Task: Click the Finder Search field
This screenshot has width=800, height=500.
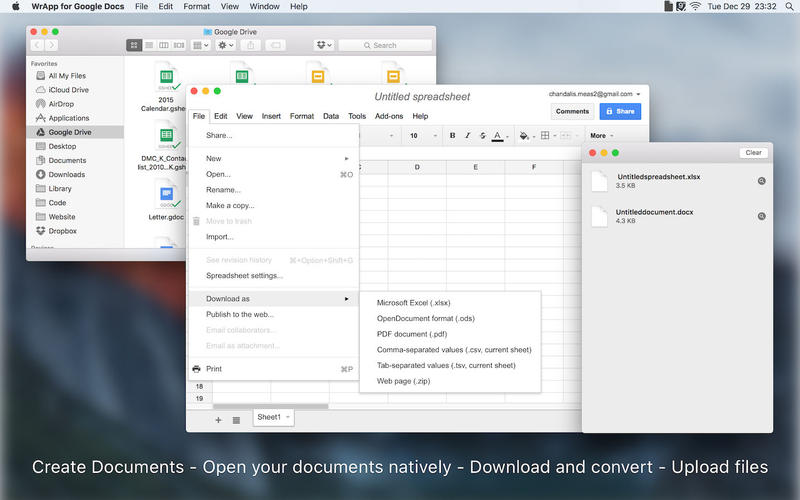Action: pyautogui.click(x=384, y=45)
